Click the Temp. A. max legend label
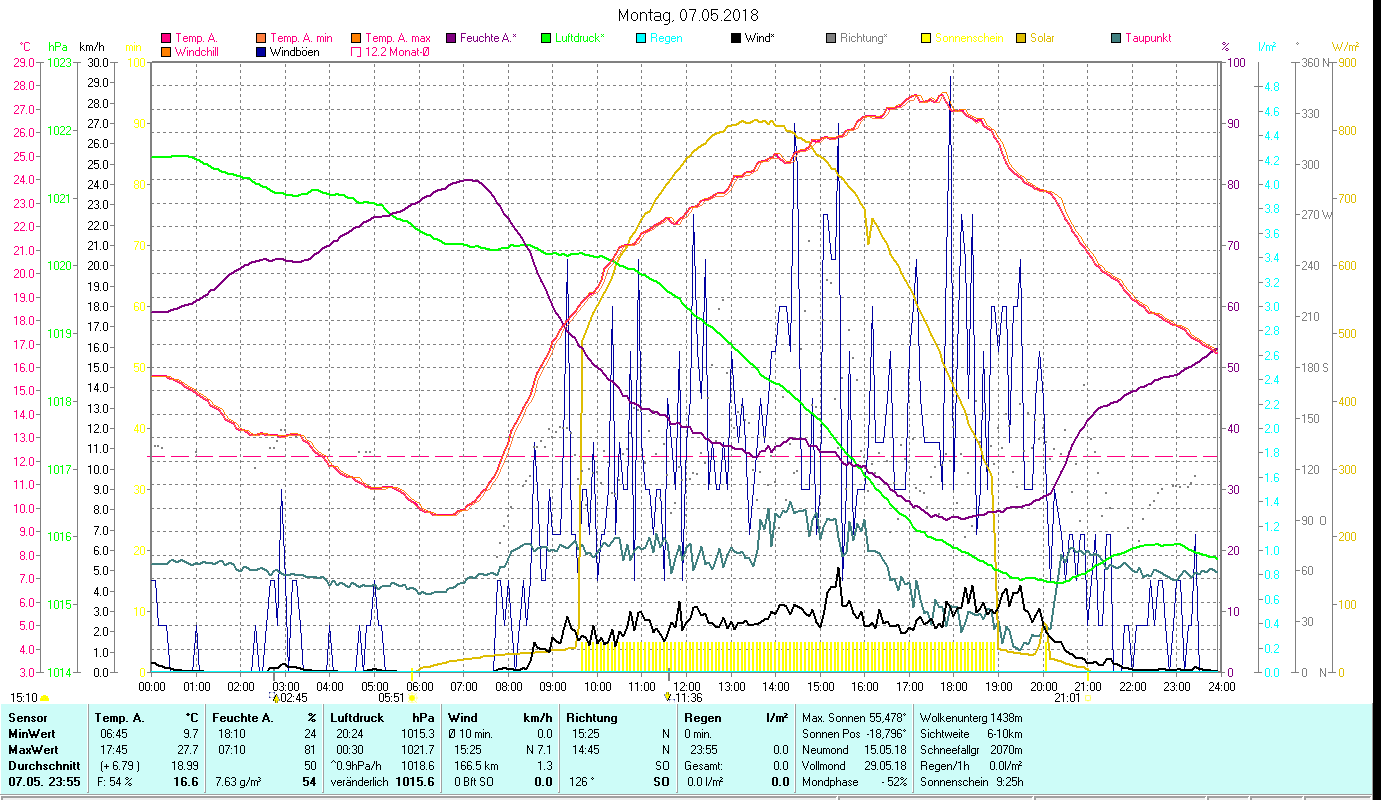 tap(397, 38)
